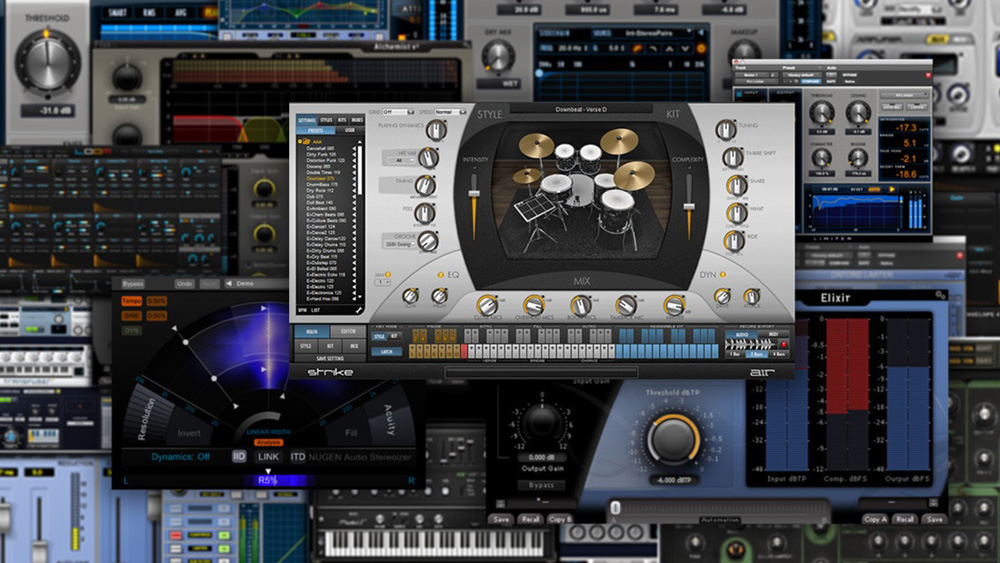
Task: Toggle the IID button in NUGEN Stereoizer
Action: pyautogui.click(x=239, y=457)
